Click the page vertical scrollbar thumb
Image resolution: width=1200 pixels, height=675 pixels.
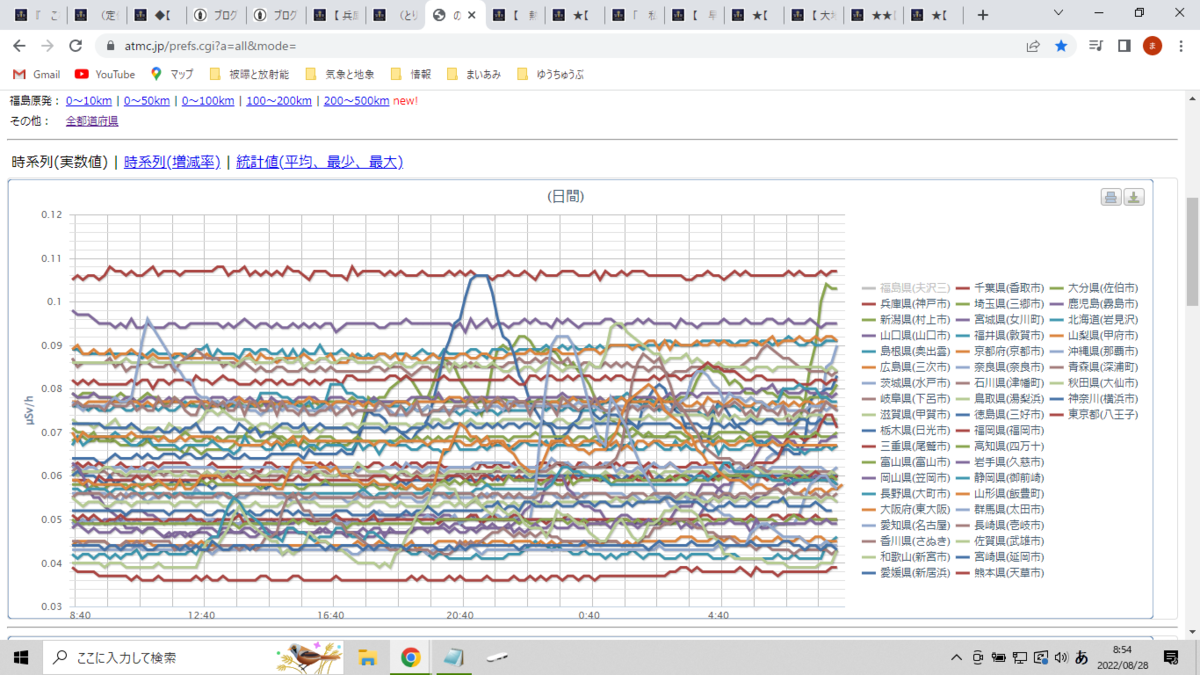tap(1192, 251)
